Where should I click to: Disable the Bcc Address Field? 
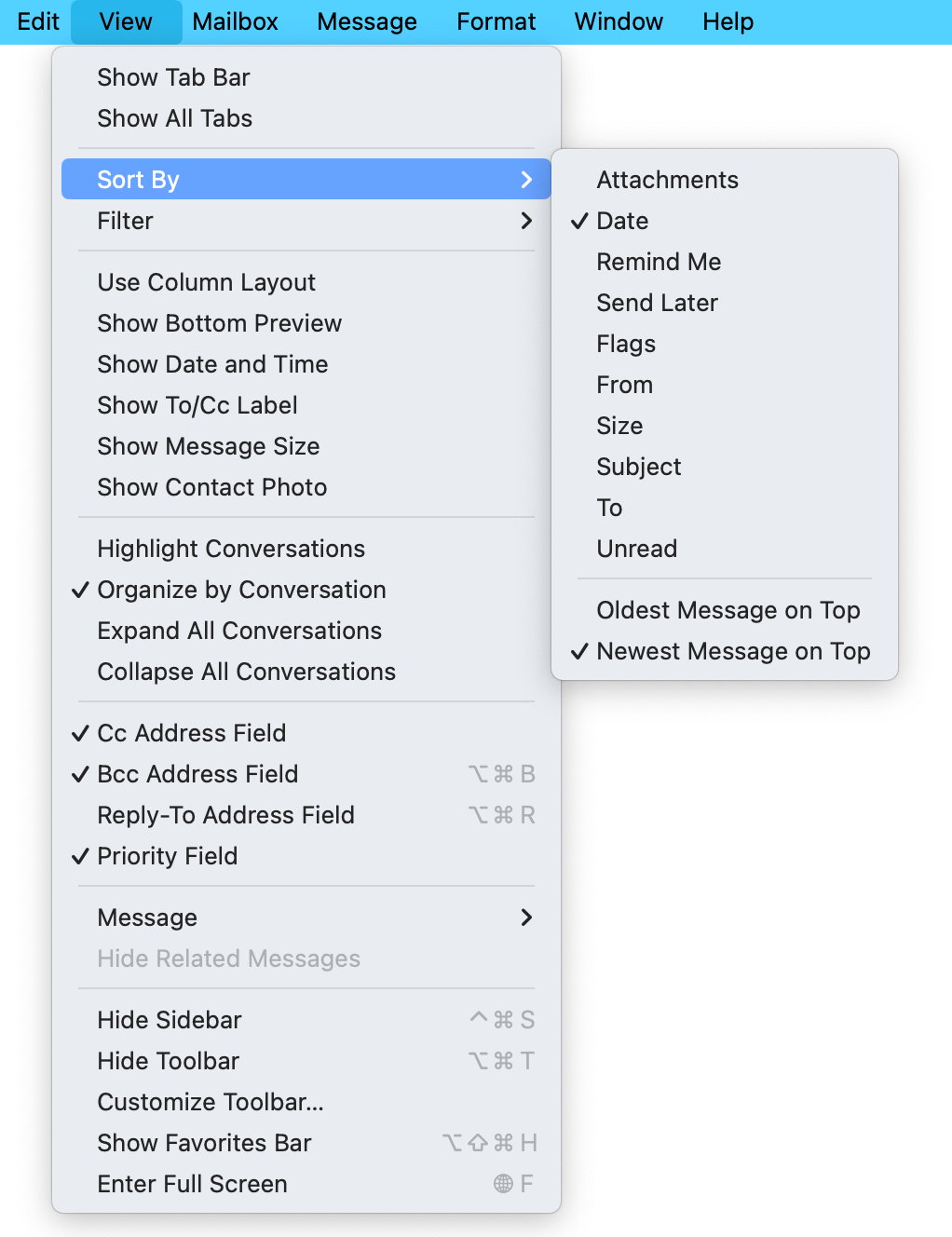(x=197, y=774)
